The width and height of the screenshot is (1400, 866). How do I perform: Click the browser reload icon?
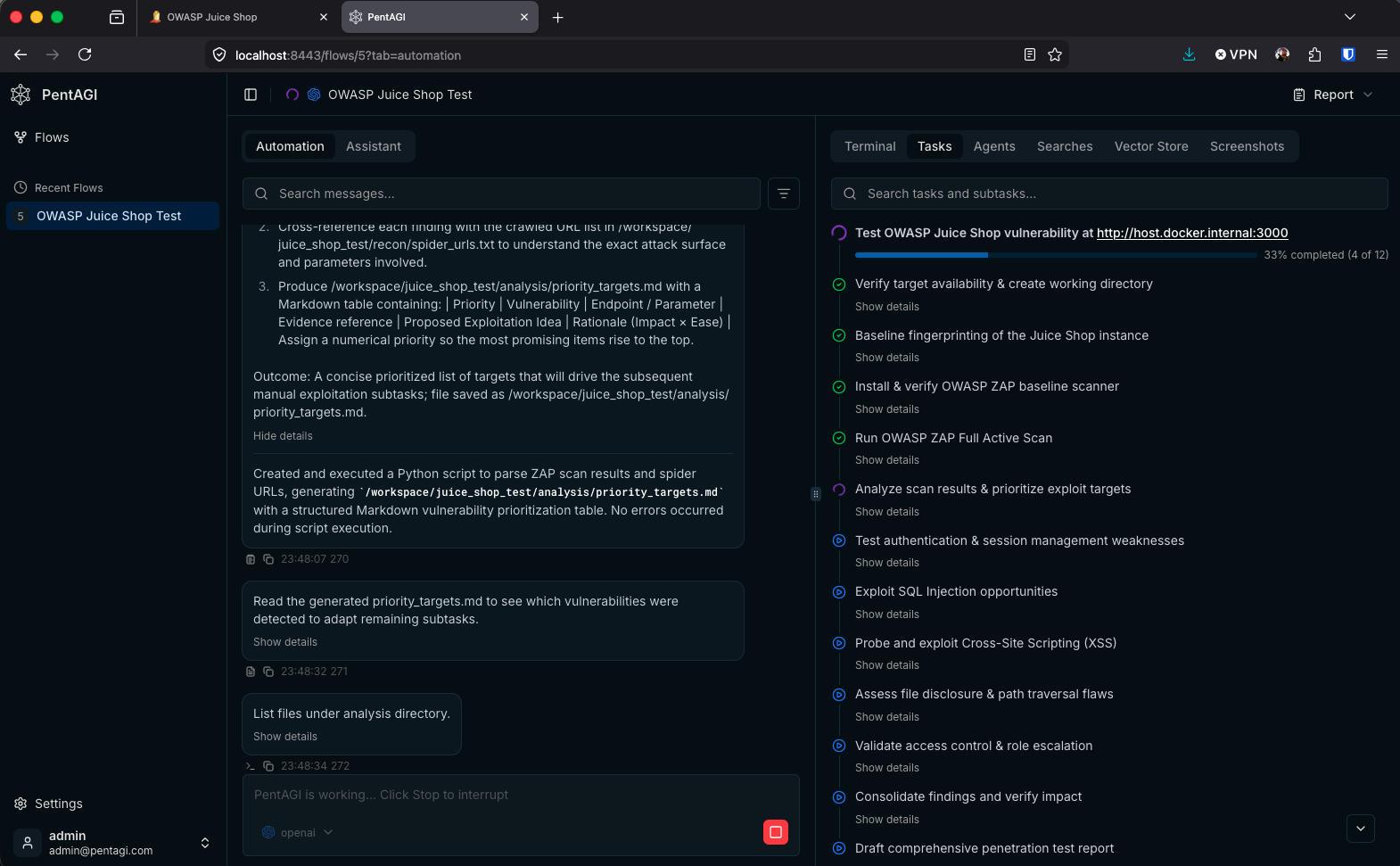[85, 54]
